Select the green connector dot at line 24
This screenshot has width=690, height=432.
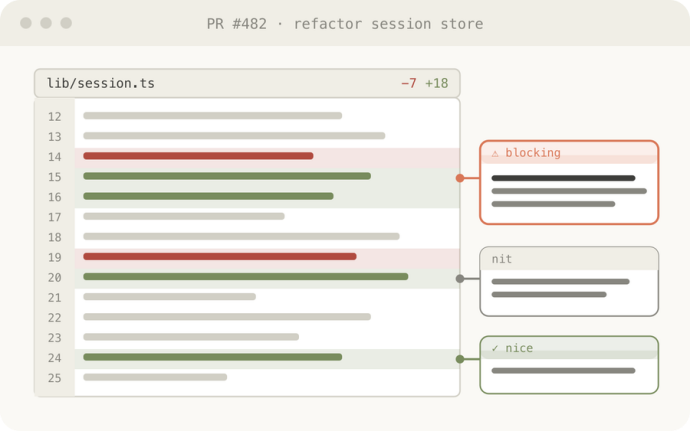click(460, 359)
